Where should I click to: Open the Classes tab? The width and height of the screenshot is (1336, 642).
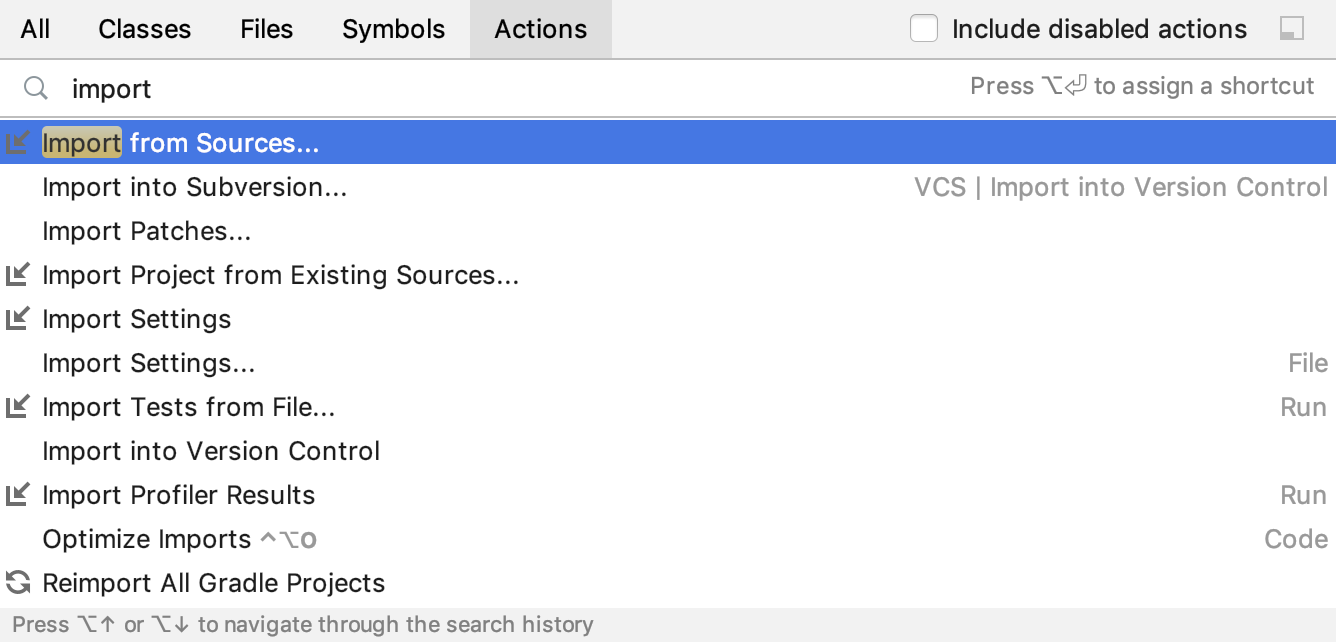pyautogui.click(x=145, y=29)
